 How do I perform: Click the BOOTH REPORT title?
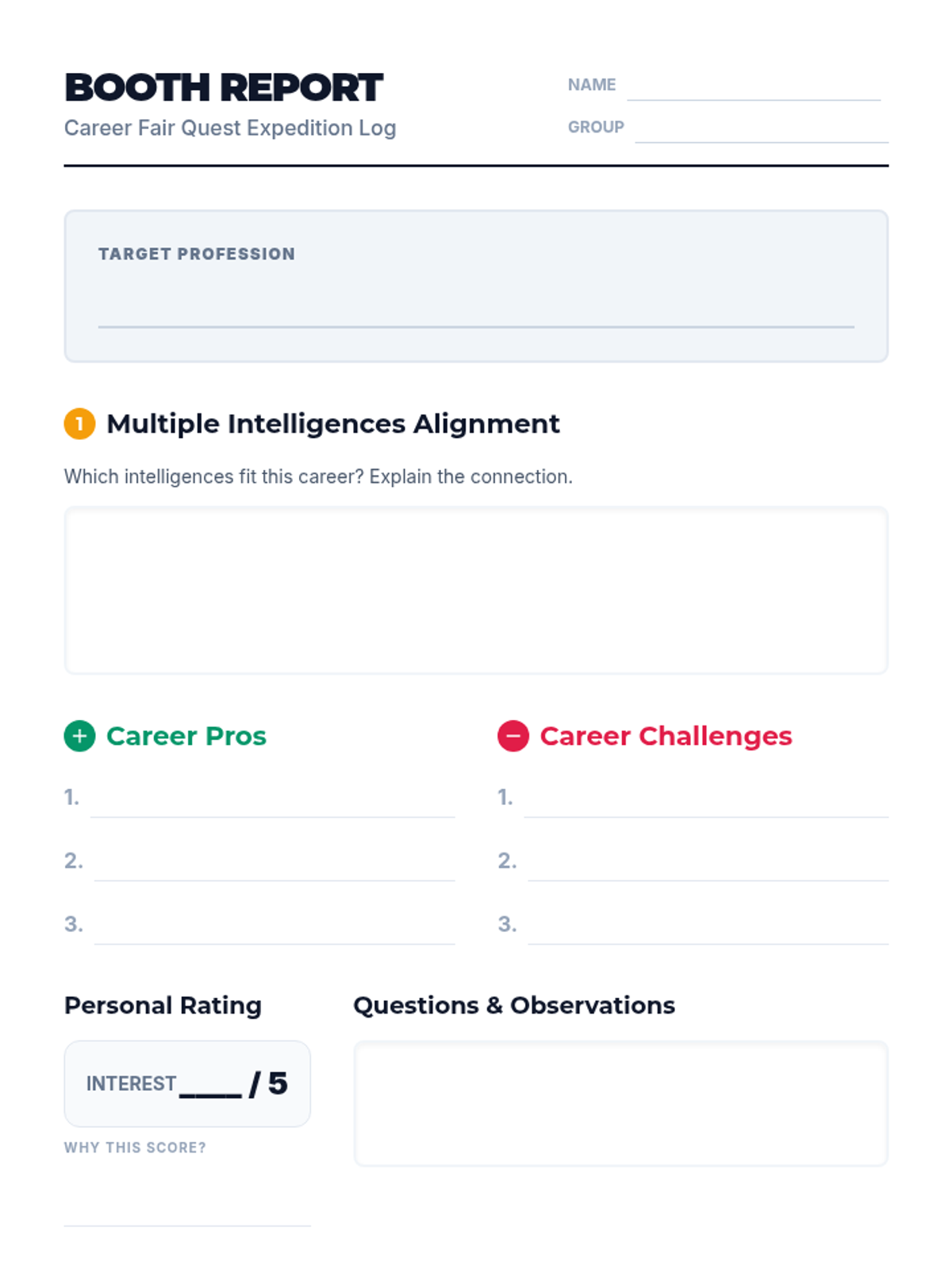tap(224, 87)
